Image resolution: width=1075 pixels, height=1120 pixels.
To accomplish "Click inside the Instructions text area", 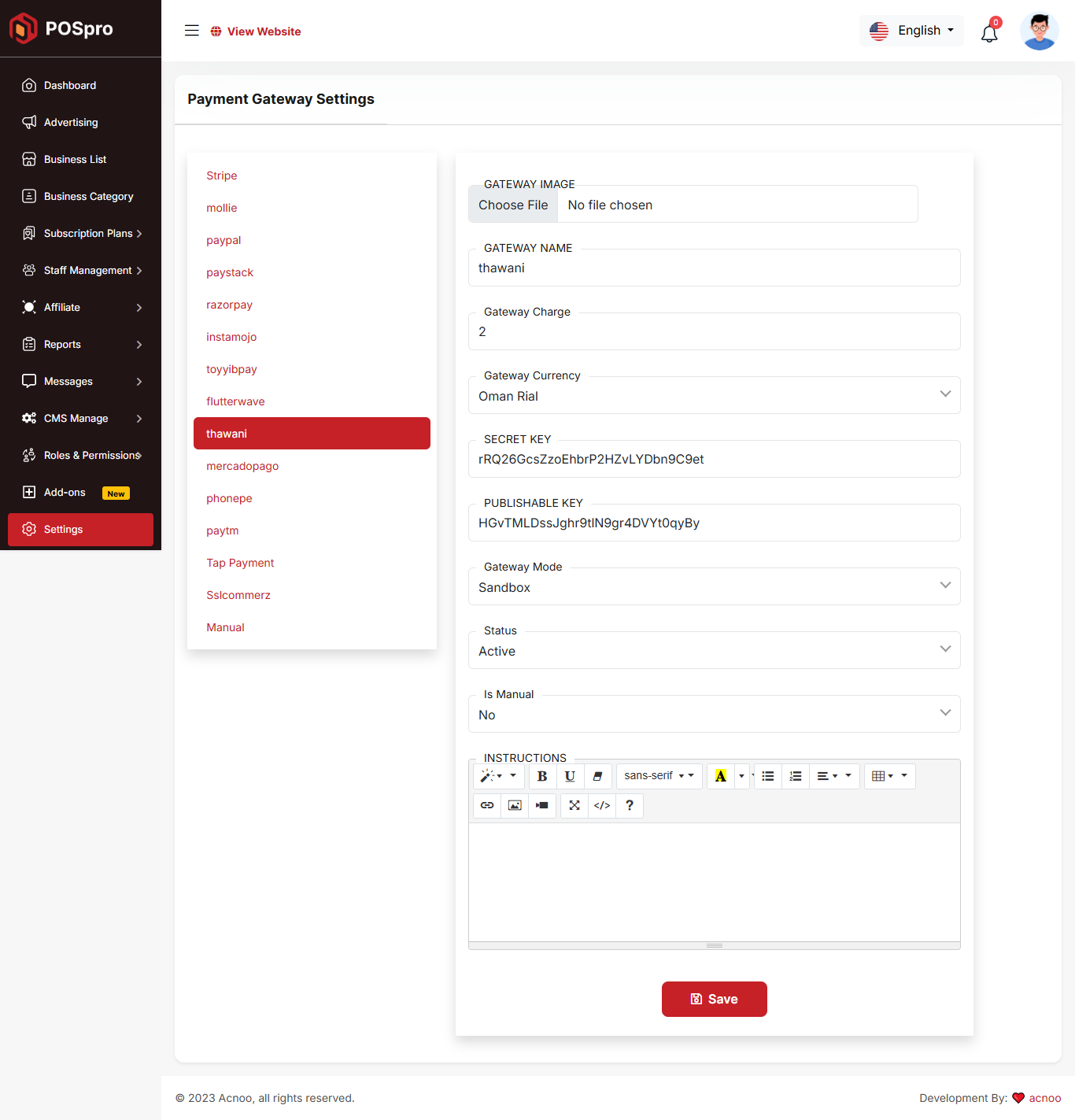I will click(x=714, y=882).
